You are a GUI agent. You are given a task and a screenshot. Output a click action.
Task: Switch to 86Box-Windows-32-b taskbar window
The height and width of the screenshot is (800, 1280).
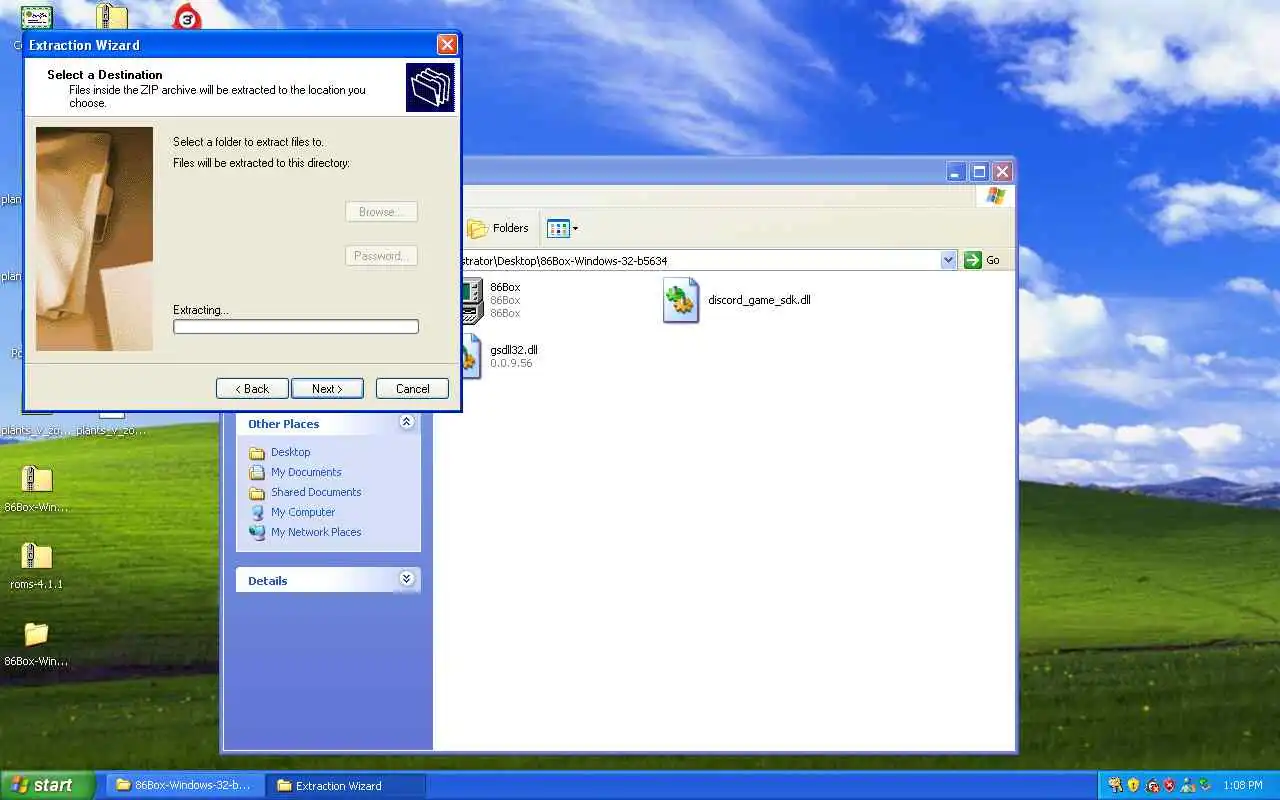(185, 785)
